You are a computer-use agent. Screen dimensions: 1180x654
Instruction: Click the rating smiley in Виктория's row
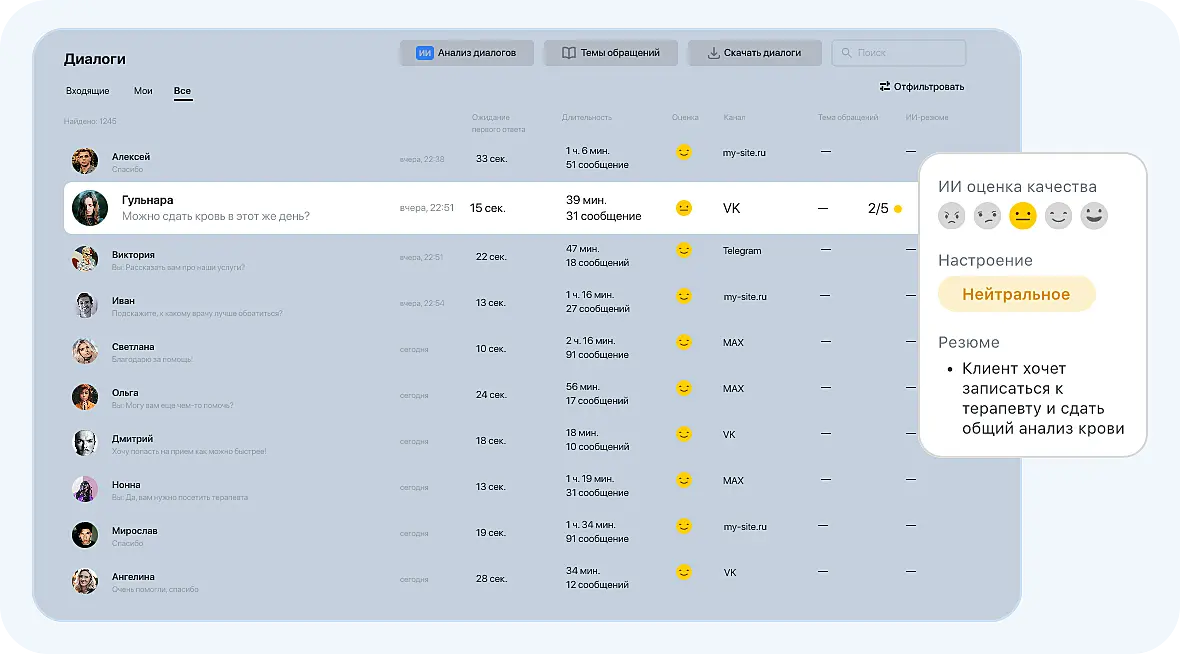tap(683, 250)
